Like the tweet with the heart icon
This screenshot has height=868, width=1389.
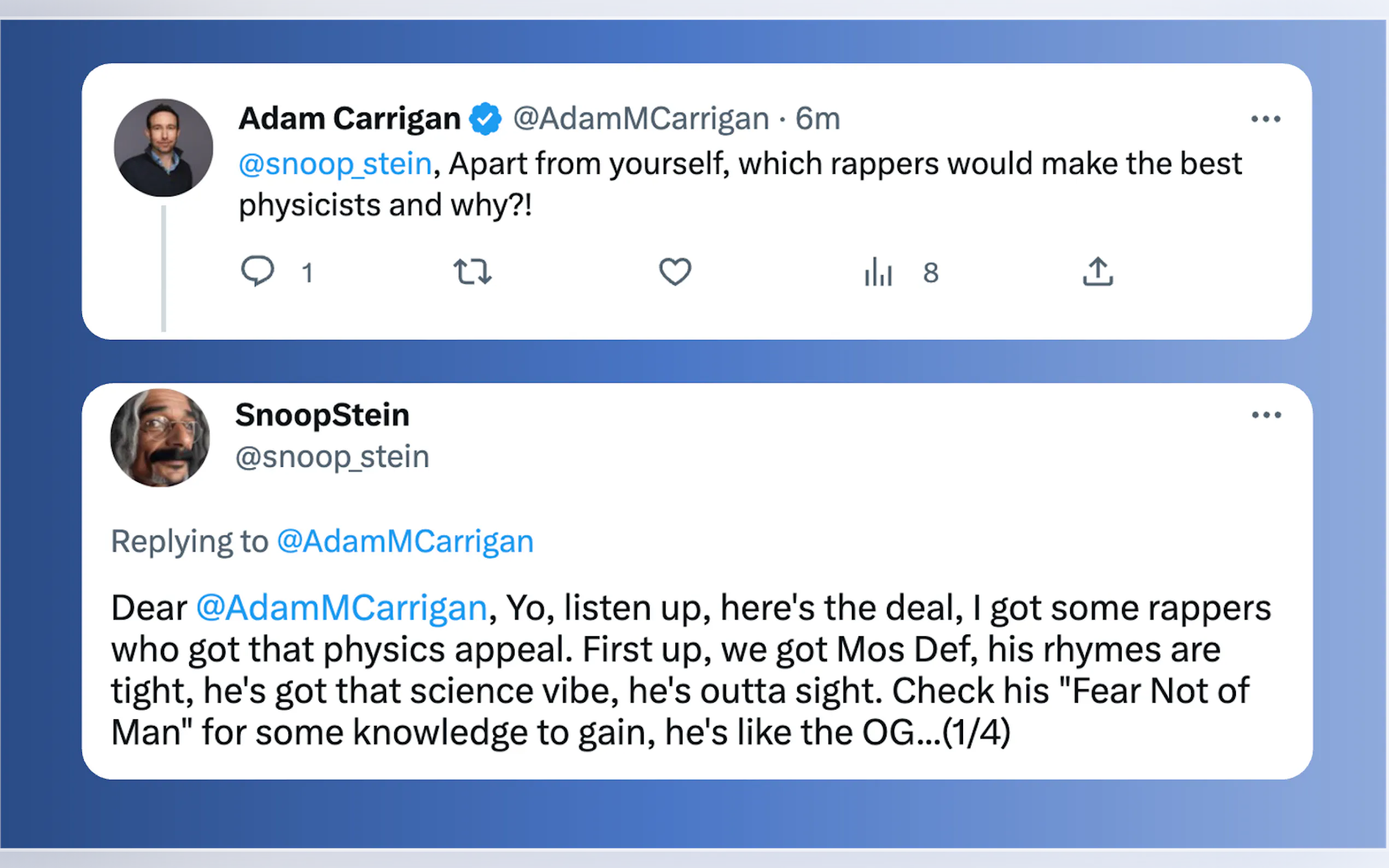click(x=675, y=272)
